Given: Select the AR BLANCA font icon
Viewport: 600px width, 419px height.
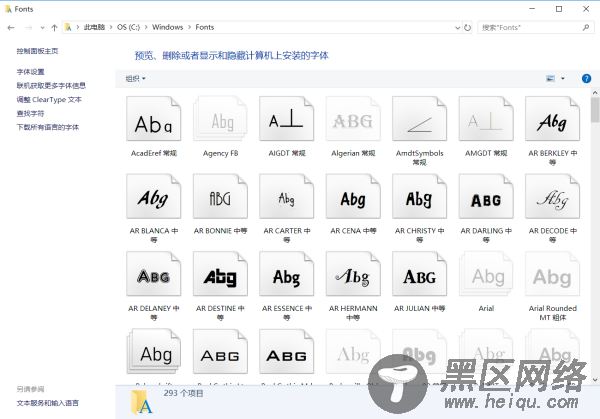Looking at the screenshot, I should [x=153, y=196].
